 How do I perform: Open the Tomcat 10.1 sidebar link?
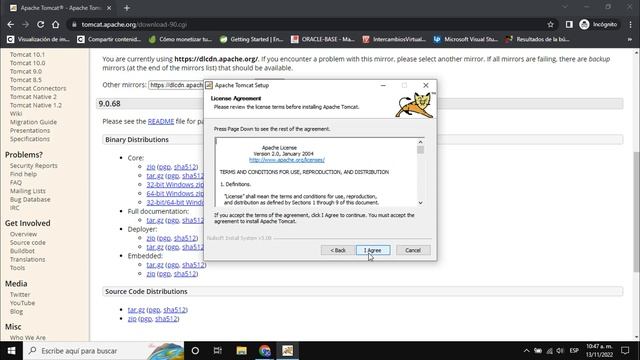[27, 54]
